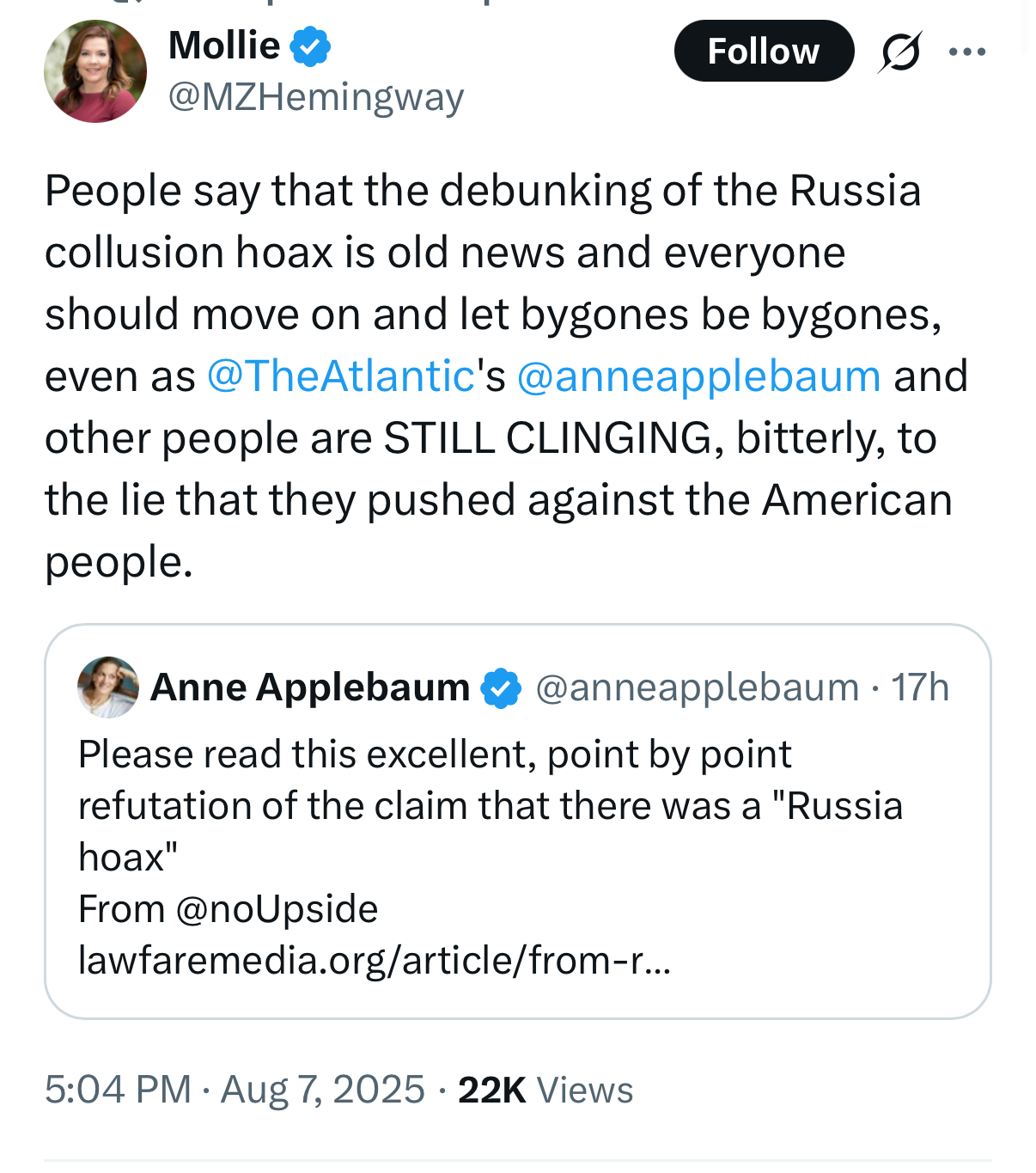Open @anneapplebaum mention in main tweet

click(x=698, y=376)
